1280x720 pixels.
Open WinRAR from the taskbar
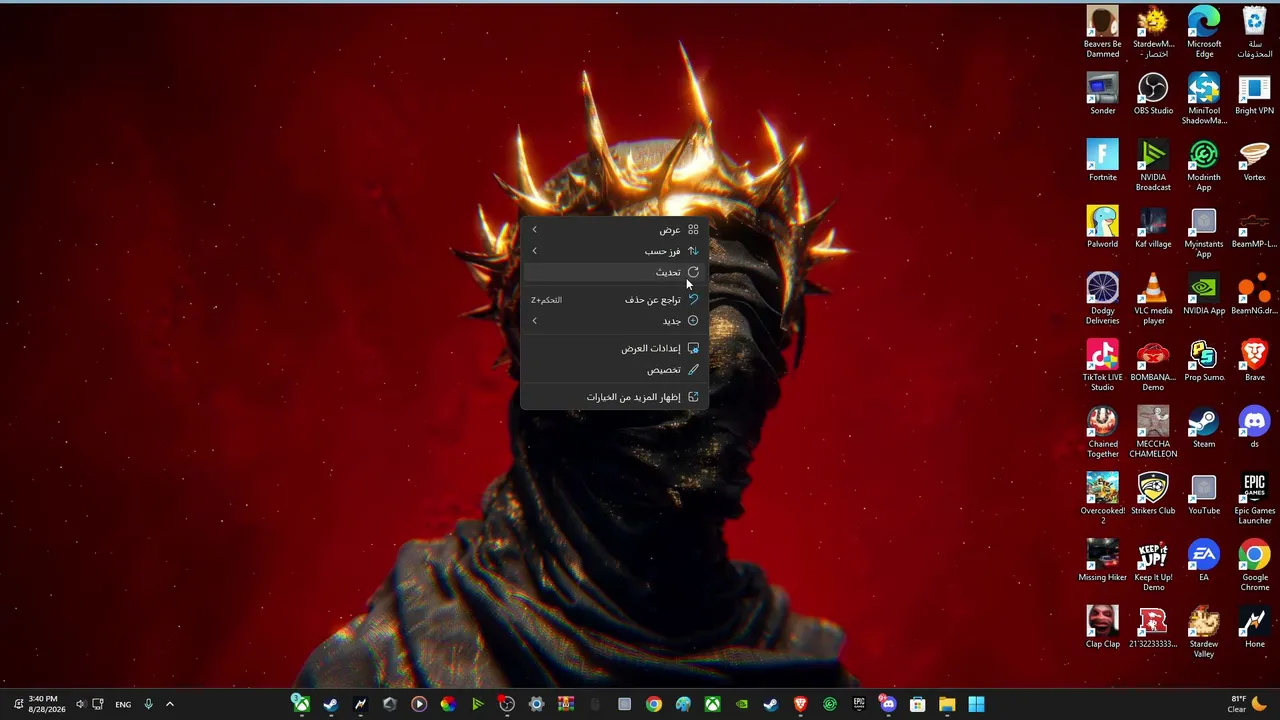coord(565,704)
